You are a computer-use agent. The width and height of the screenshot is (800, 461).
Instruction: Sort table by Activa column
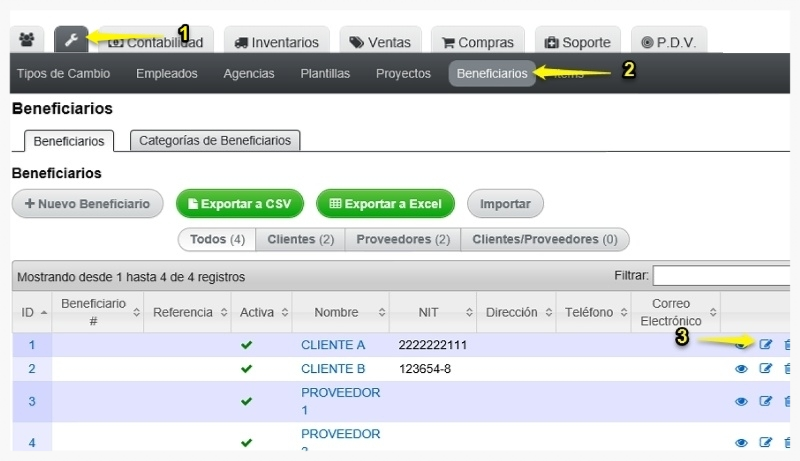pos(261,312)
